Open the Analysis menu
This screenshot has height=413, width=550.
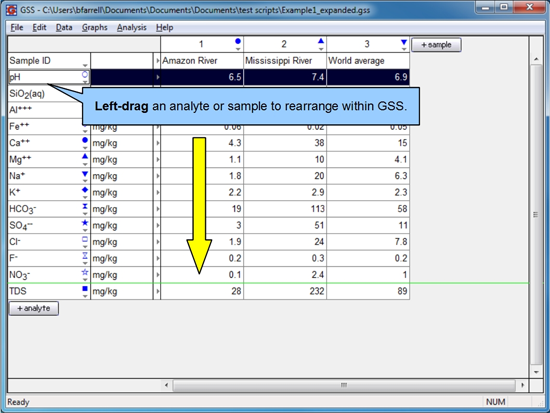[132, 27]
